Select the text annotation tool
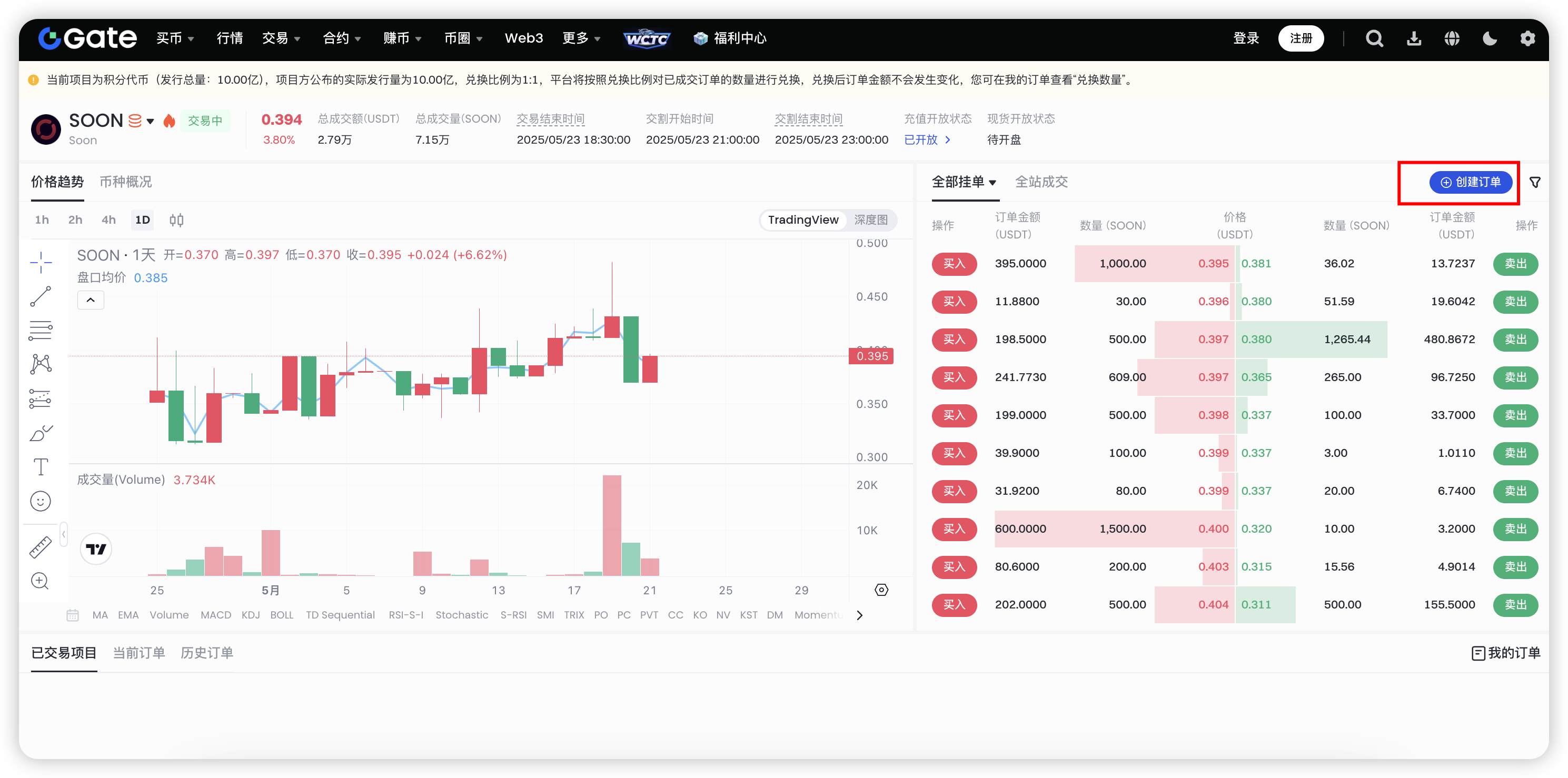Screen dimensions: 1568x778 41,467
